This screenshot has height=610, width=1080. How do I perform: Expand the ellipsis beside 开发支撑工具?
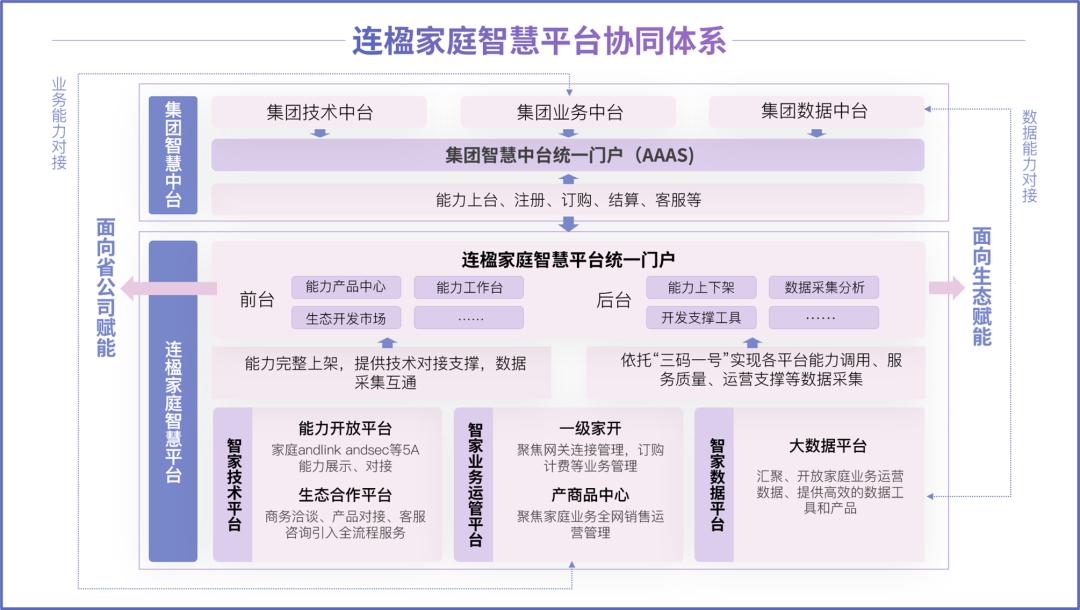coord(822,319)
